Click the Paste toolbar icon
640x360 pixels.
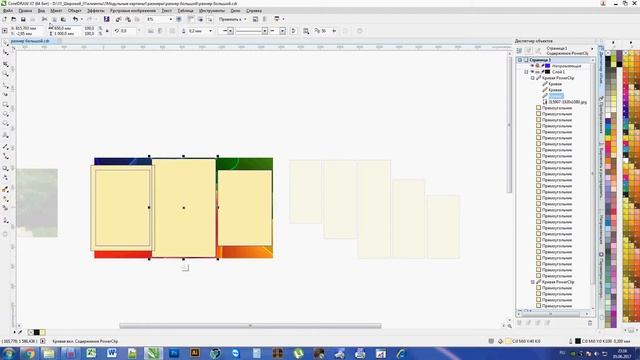pyautogui.click(x=63, y=19)
